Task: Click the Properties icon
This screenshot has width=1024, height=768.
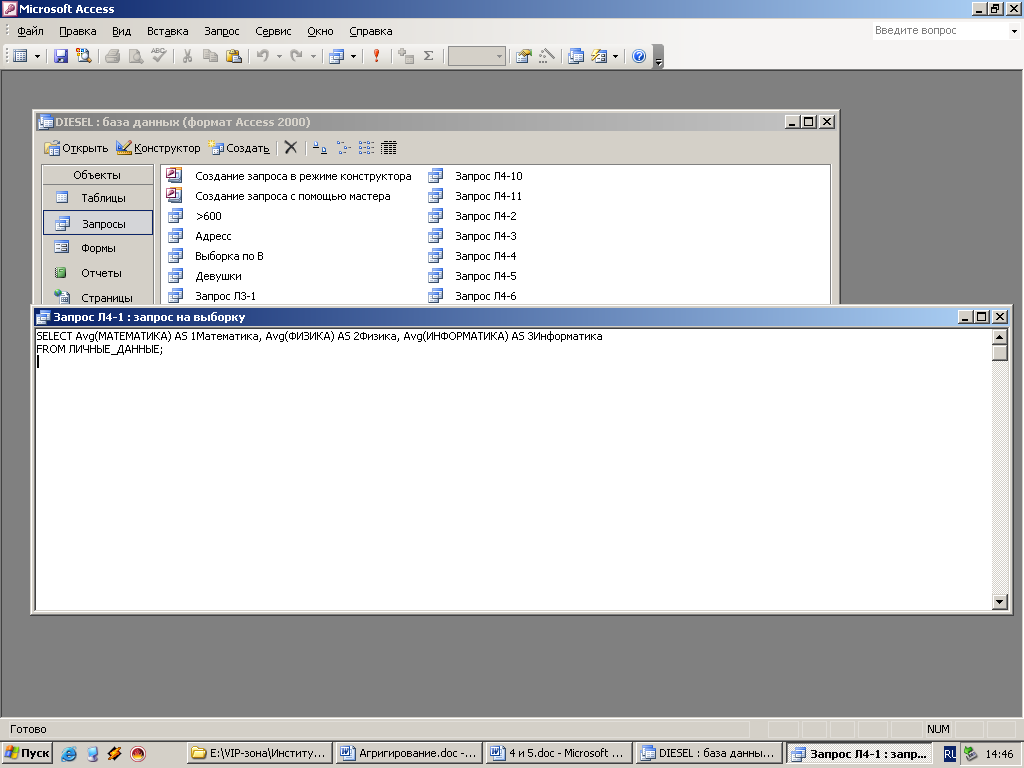Action: [x=523, y=56]
